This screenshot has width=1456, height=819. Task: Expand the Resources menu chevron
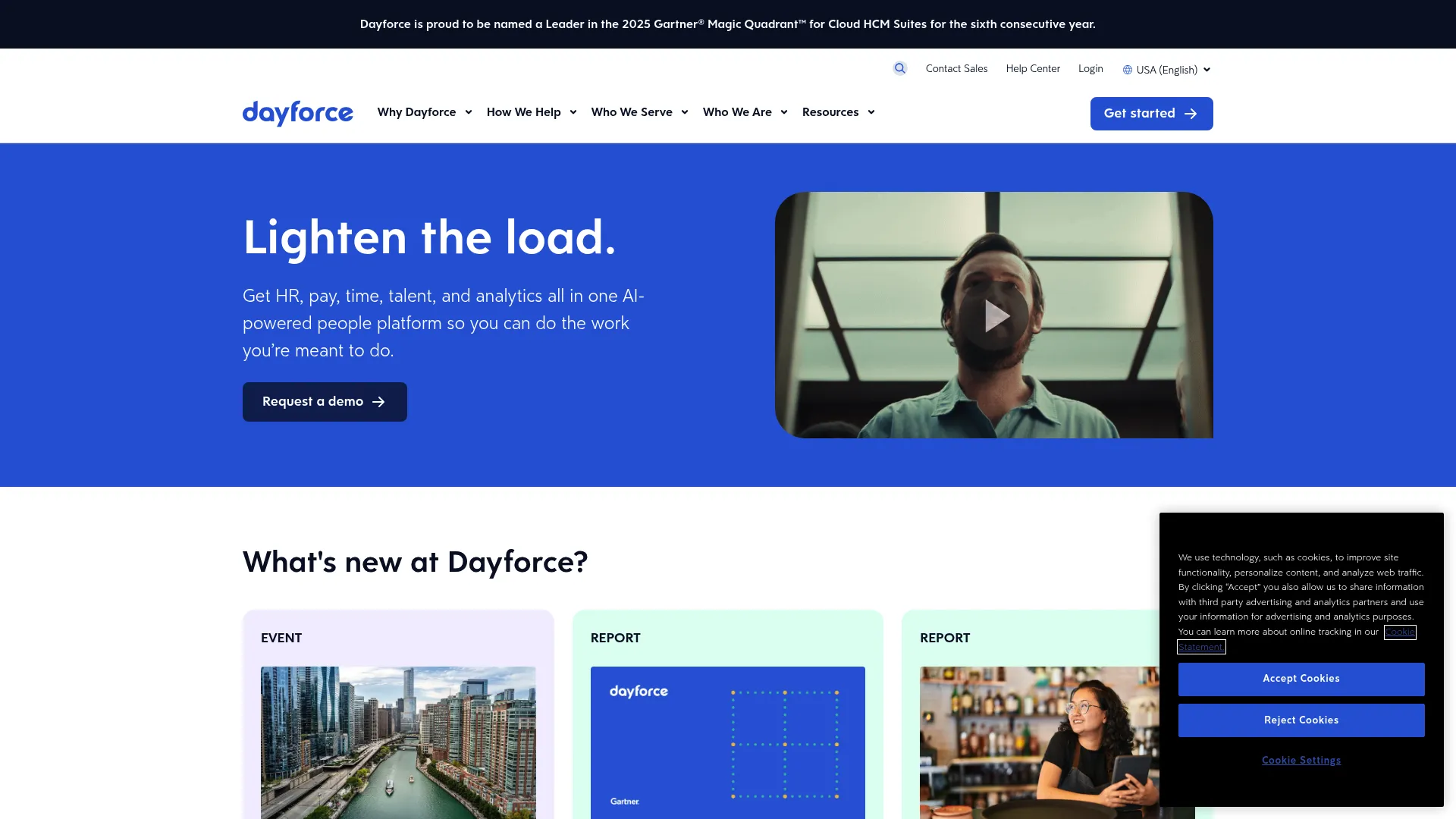(x=871, y=112)
